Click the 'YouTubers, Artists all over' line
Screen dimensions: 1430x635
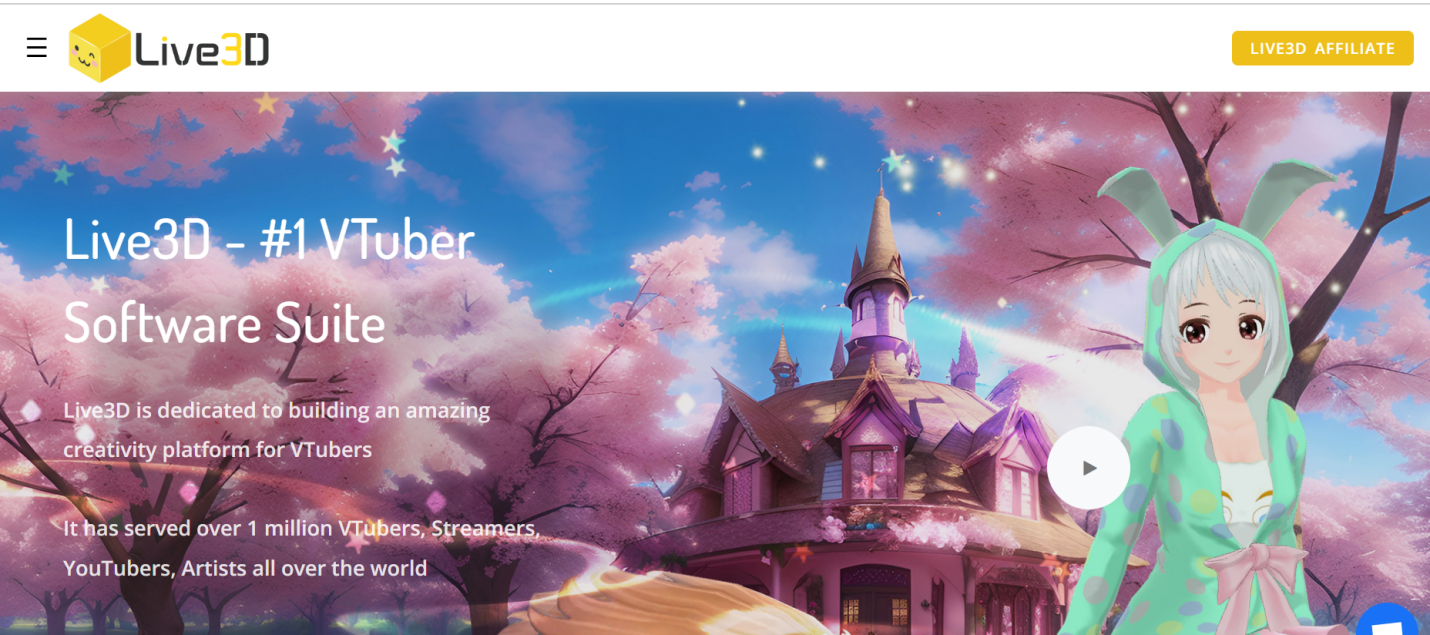pos(245,568)
